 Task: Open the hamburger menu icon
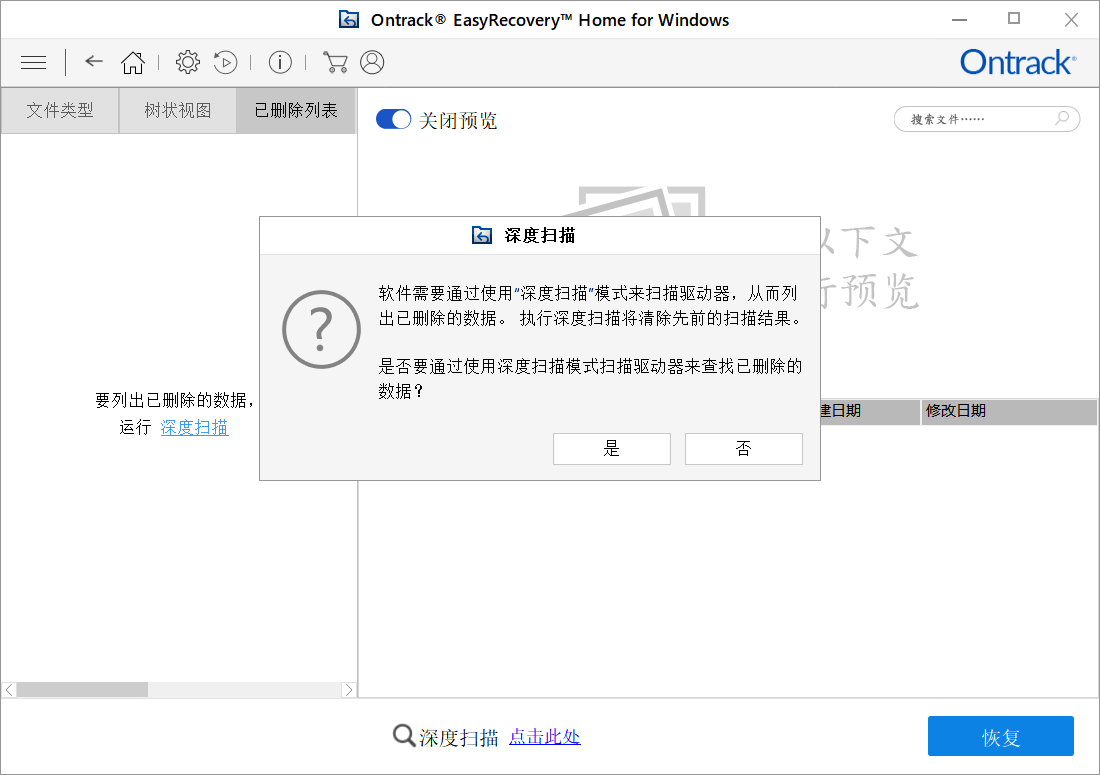34,62
